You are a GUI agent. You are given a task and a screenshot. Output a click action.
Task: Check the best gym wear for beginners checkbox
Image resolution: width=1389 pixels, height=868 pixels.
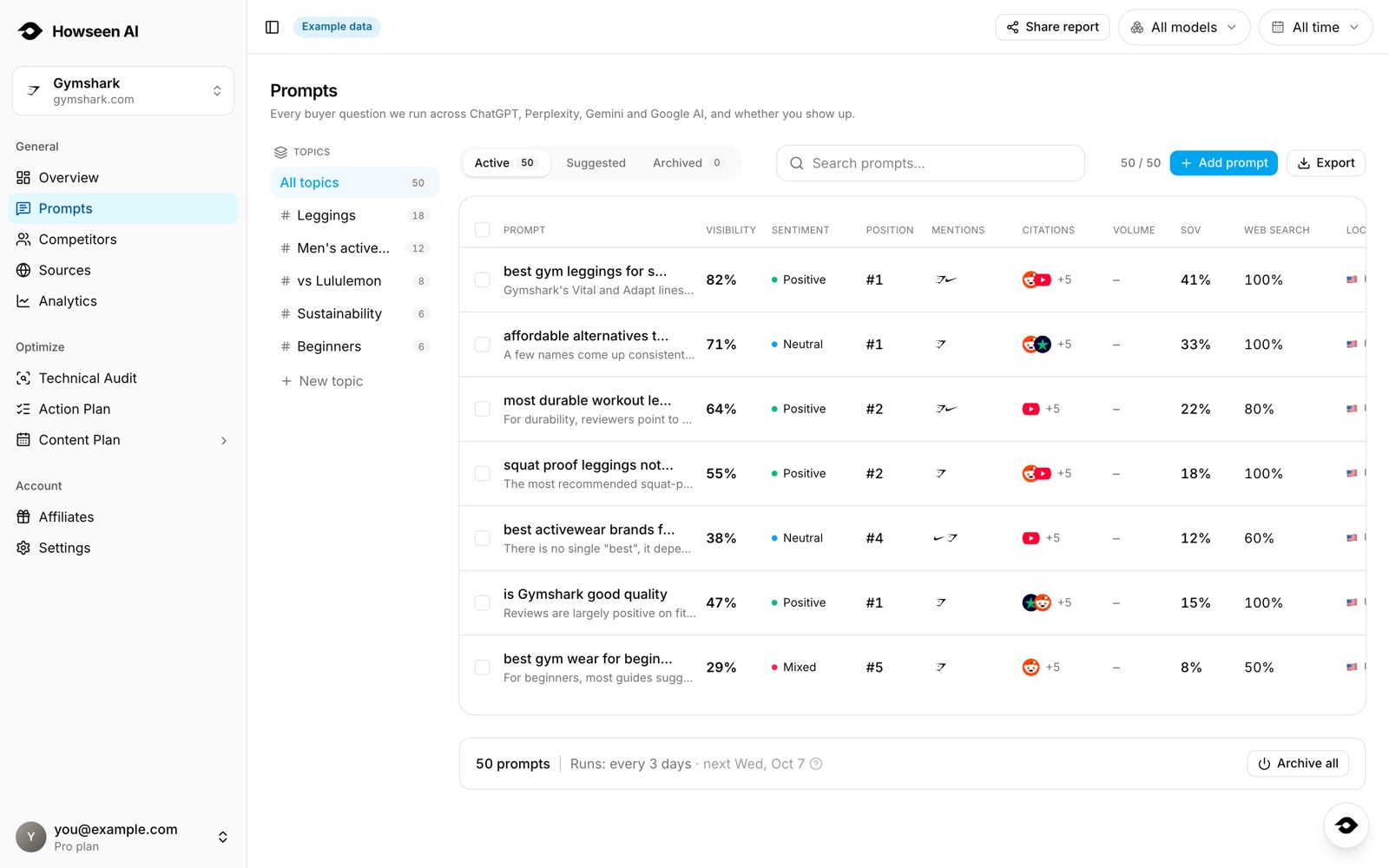click(x=483, y=667)
